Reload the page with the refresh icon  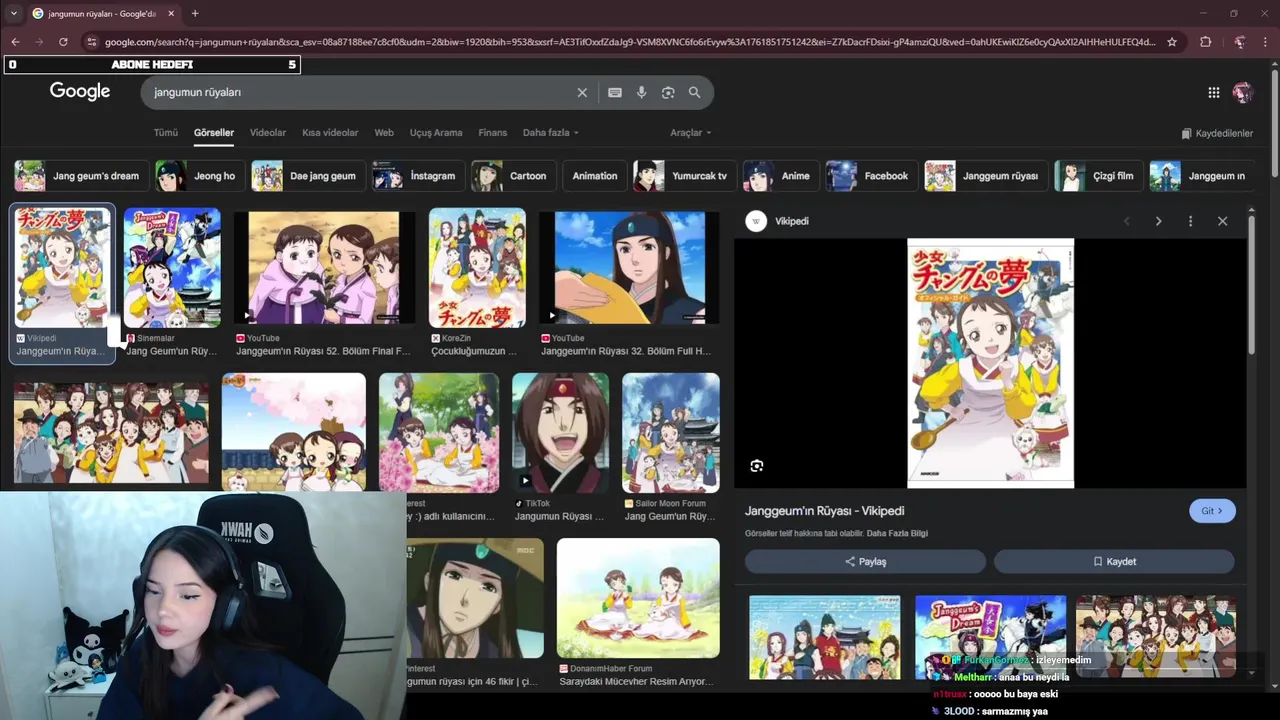[x=63, y=42]
